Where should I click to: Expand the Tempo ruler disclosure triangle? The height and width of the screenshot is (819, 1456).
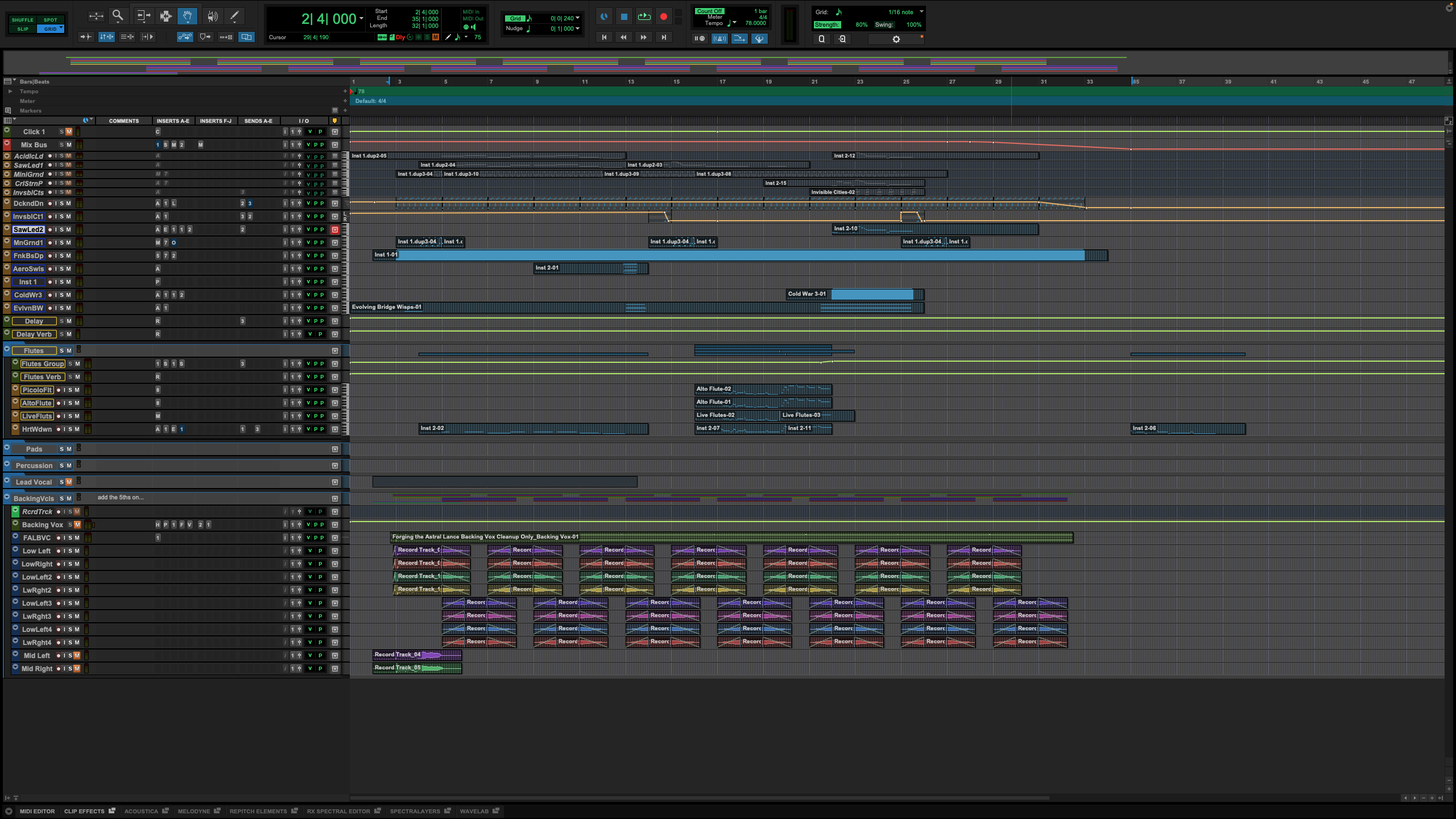click(x=10, y=91)
